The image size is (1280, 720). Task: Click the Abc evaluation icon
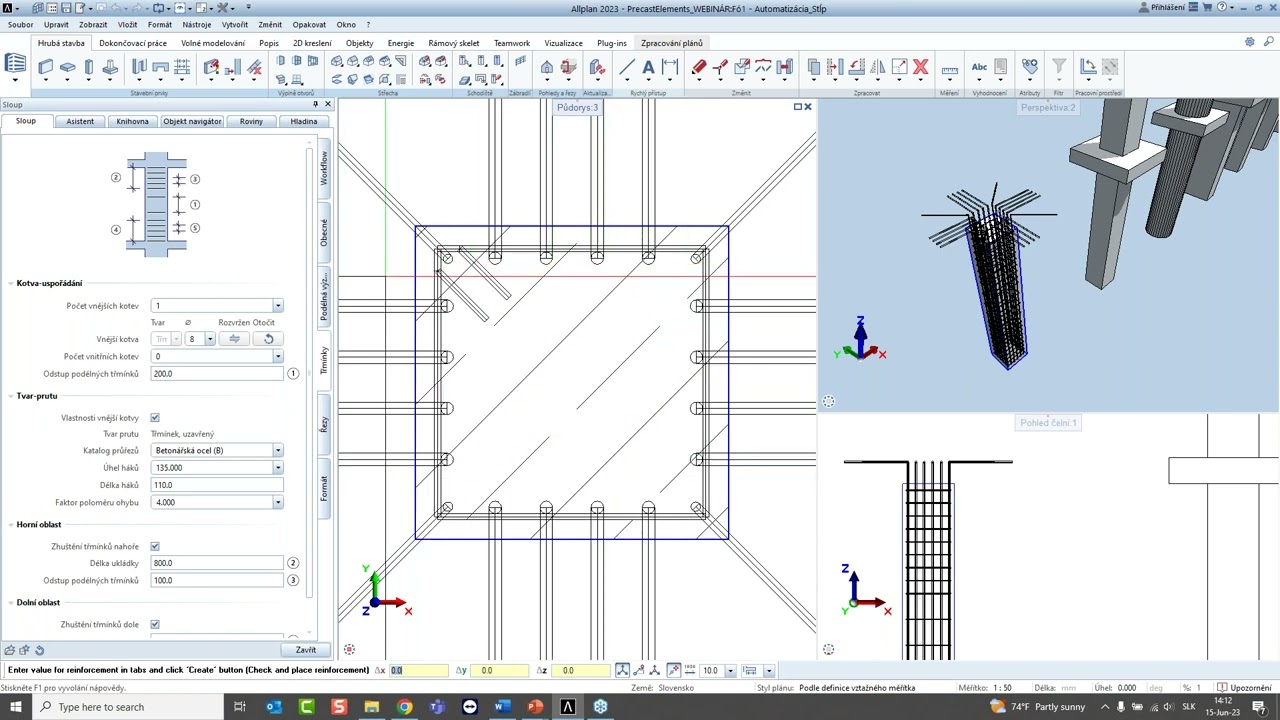click(980, 68)
